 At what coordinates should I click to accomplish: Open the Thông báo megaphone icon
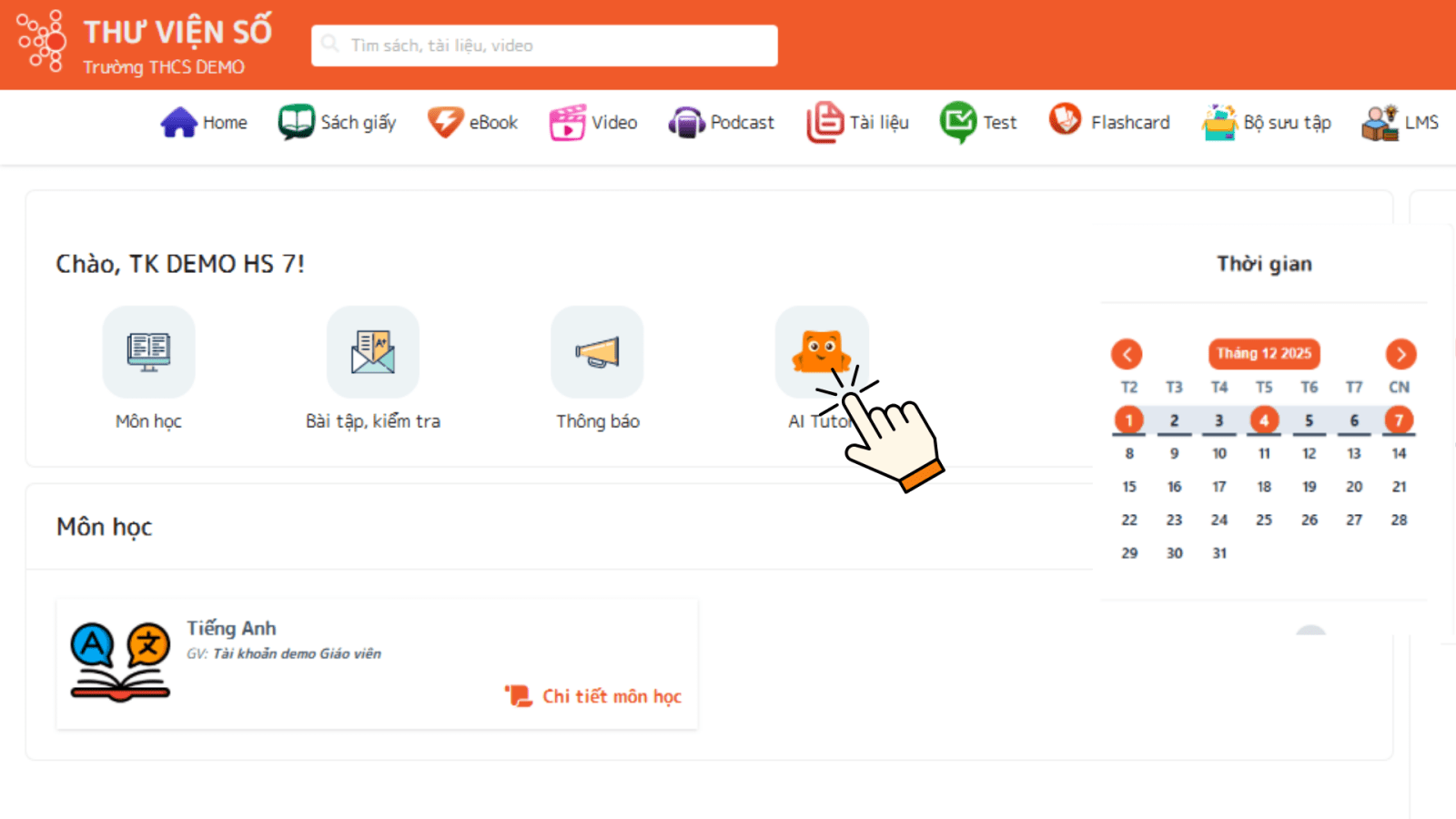click(597, 351)
